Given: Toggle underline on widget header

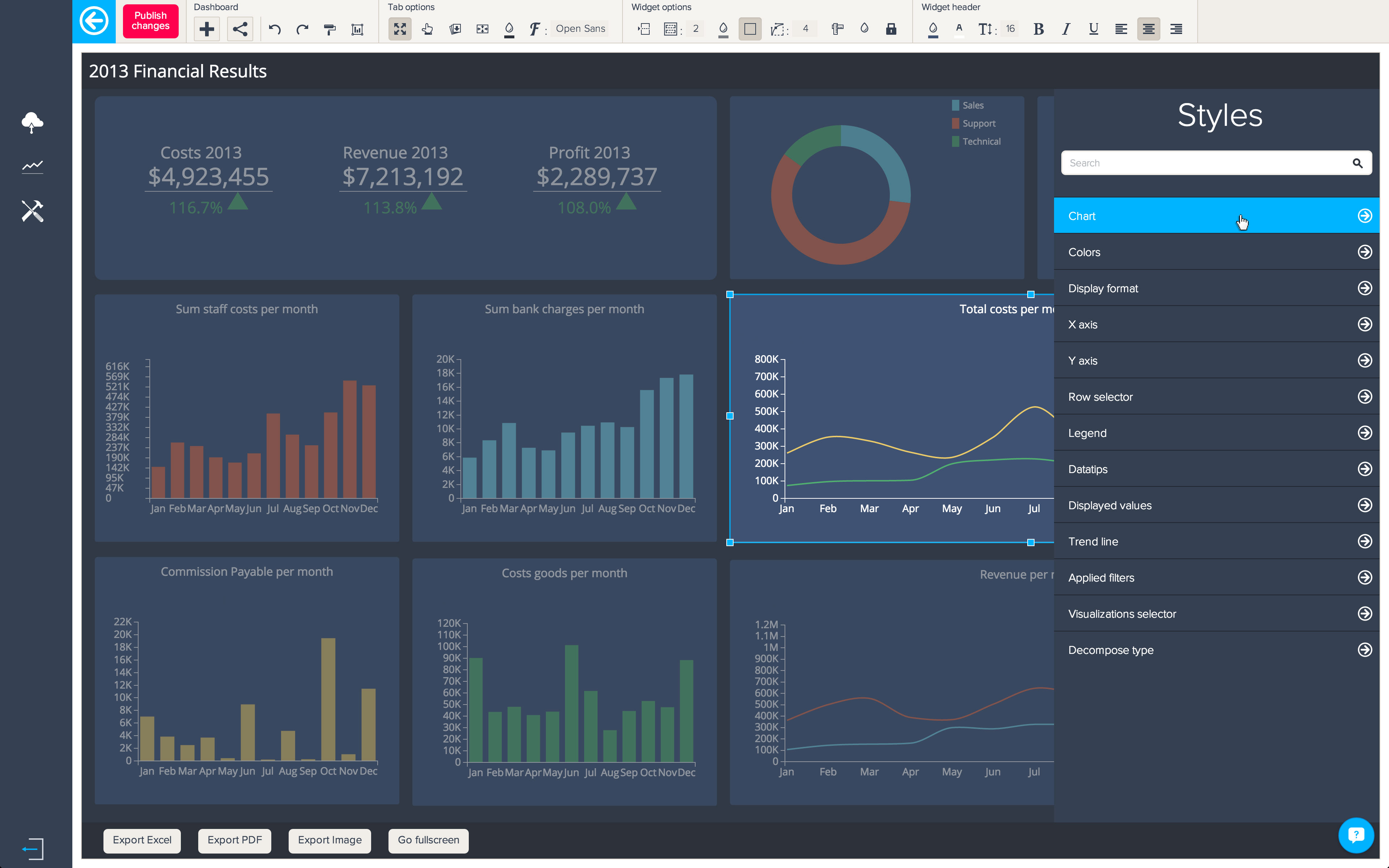Looking at the screenshot, I should [1093, 29].
